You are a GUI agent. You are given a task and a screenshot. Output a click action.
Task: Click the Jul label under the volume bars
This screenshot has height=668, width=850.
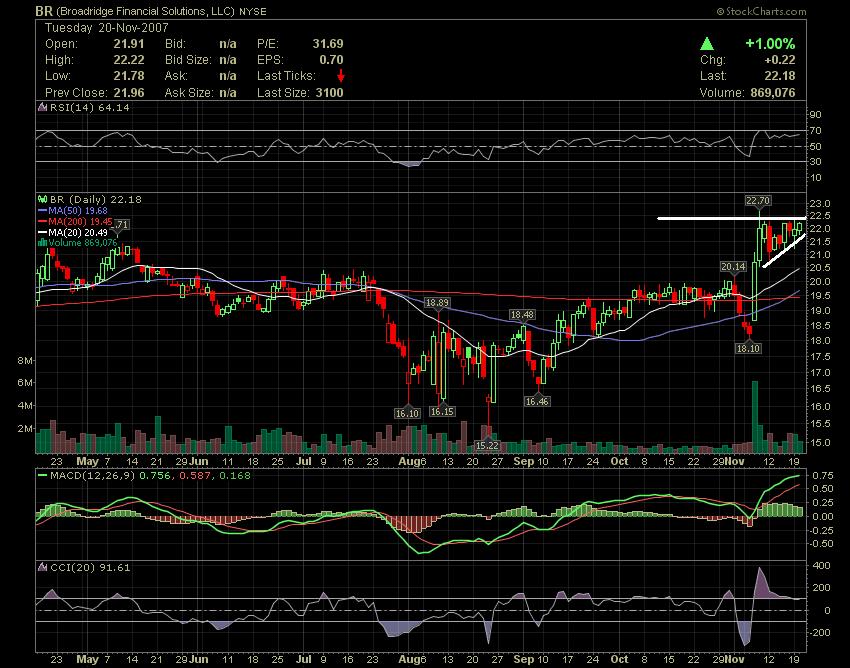[x=304, y=461]
